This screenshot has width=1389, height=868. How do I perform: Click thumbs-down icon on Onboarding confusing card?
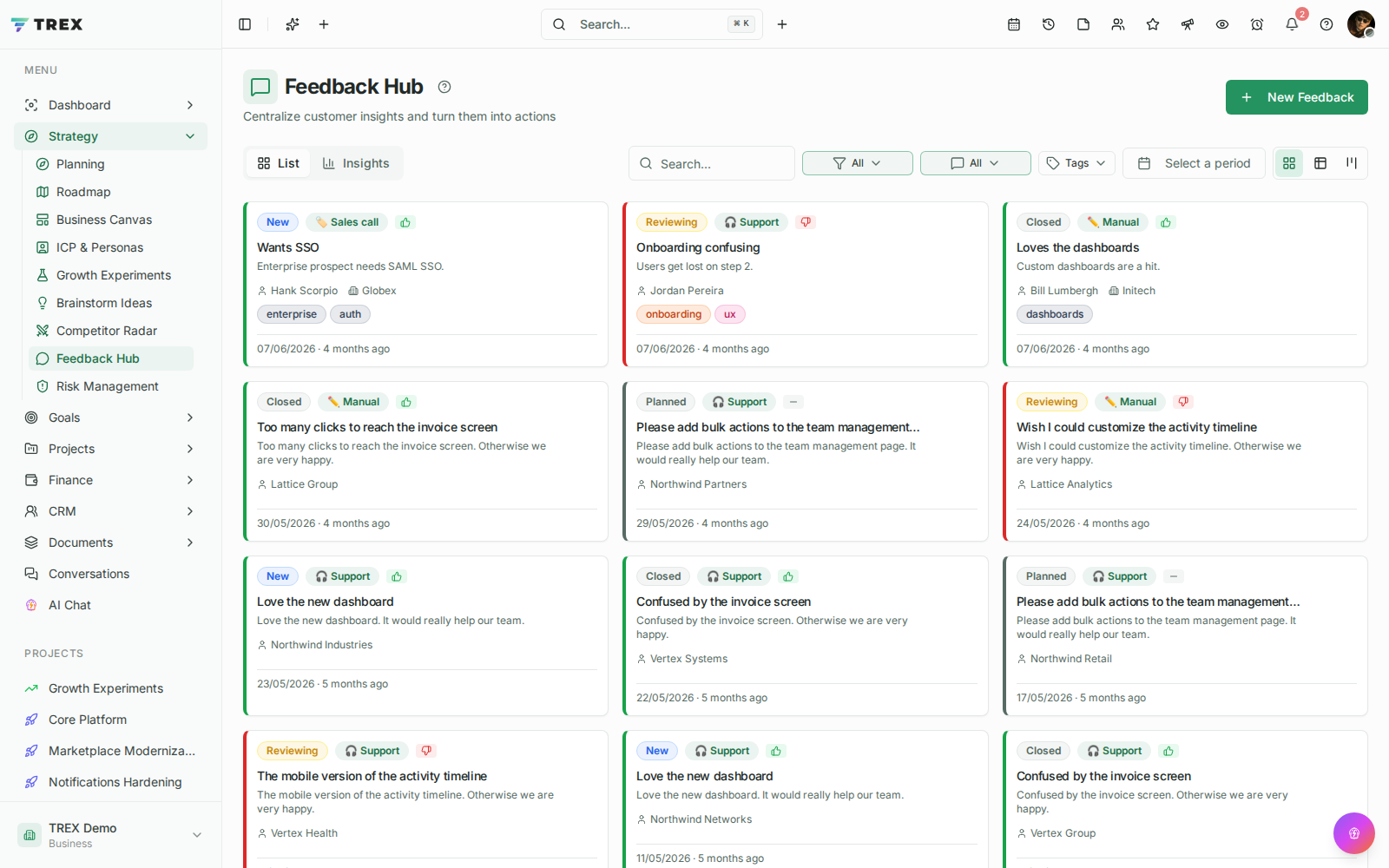click(x=806, y=222)
